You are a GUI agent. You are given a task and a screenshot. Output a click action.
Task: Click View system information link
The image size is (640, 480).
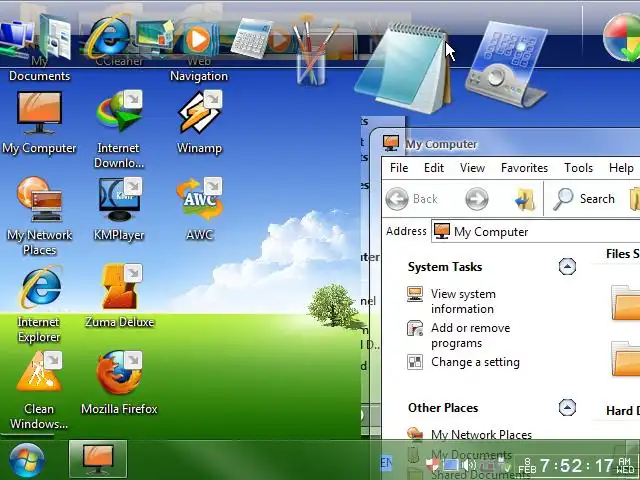tap(463, 301)
